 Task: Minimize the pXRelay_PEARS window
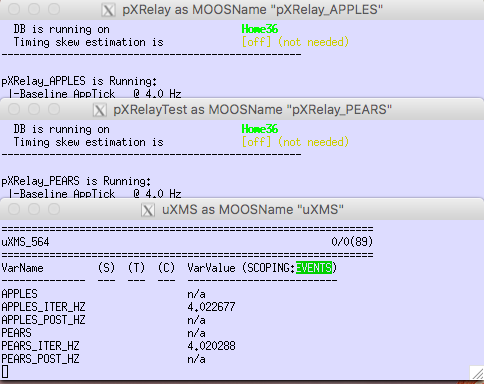tap(34, 109)
